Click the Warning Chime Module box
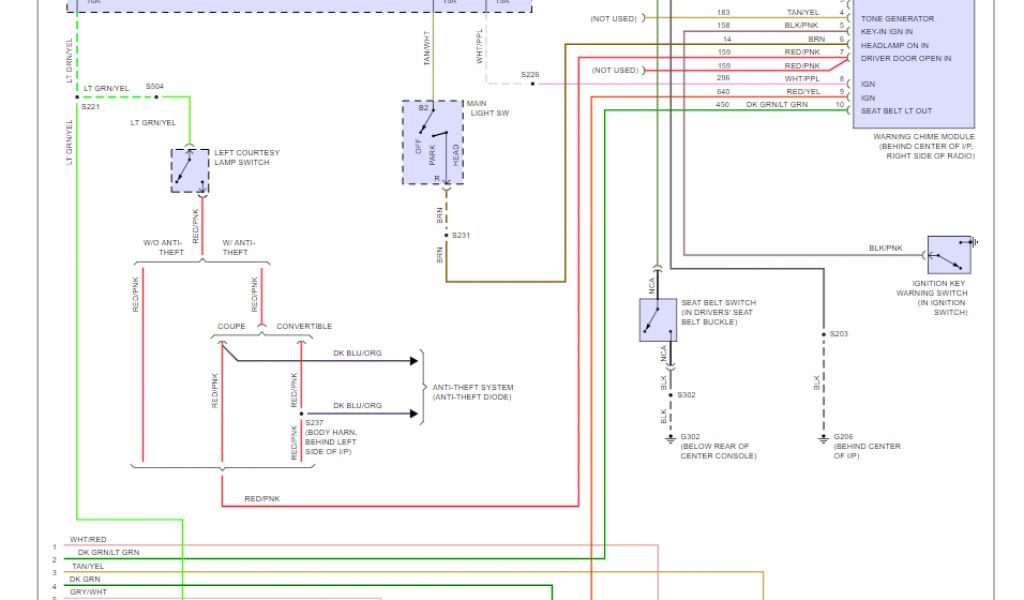The height and width of the screenshot is (600, 1024). coord(911,60)
